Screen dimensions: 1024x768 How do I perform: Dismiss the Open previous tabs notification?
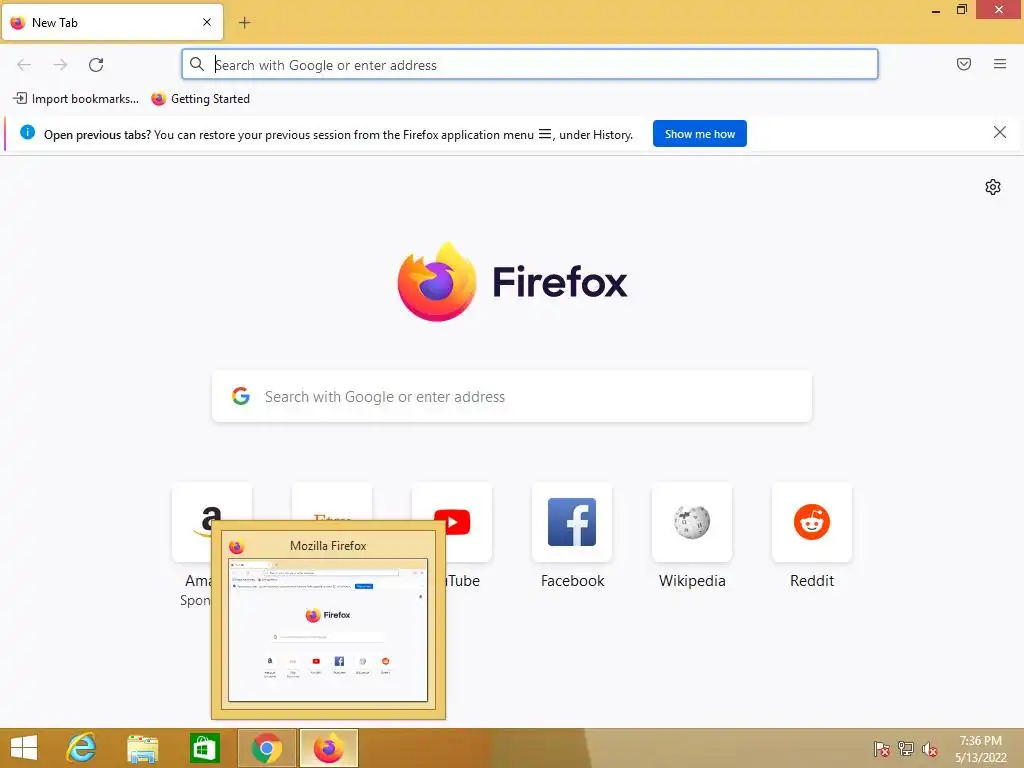click(999, 133)
